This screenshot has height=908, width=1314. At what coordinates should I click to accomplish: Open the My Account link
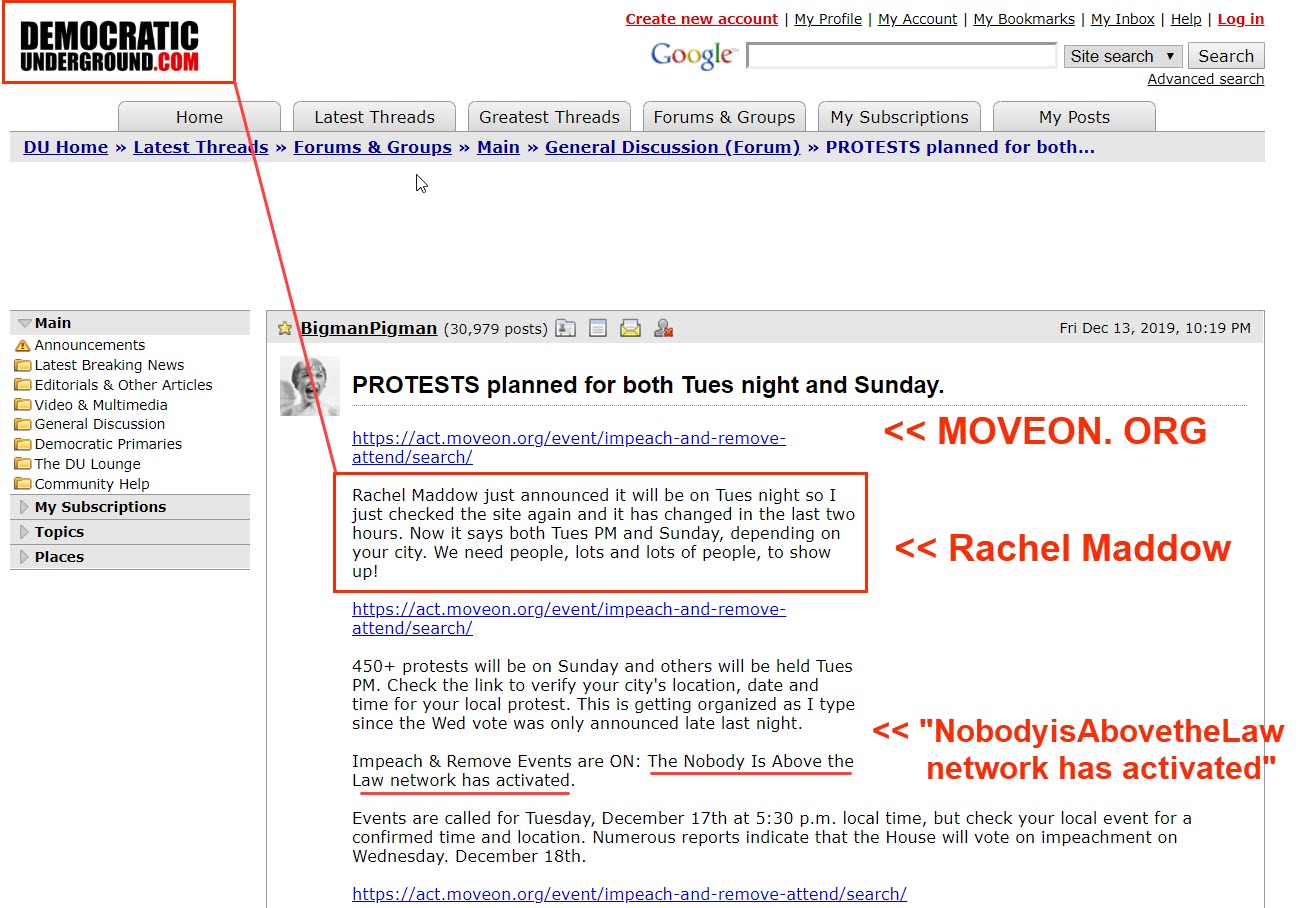coord(917,19)
